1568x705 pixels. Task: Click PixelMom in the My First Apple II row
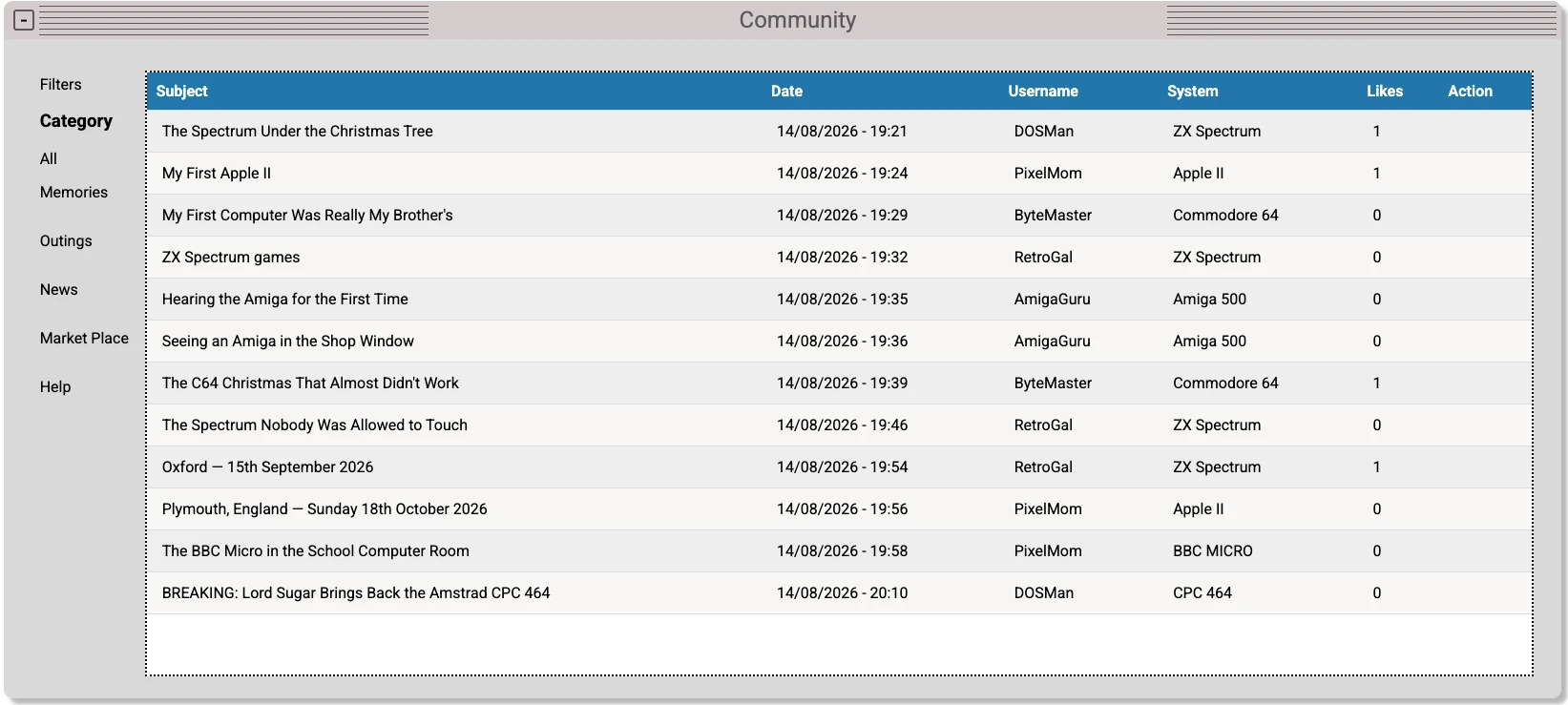point(1048,173)
